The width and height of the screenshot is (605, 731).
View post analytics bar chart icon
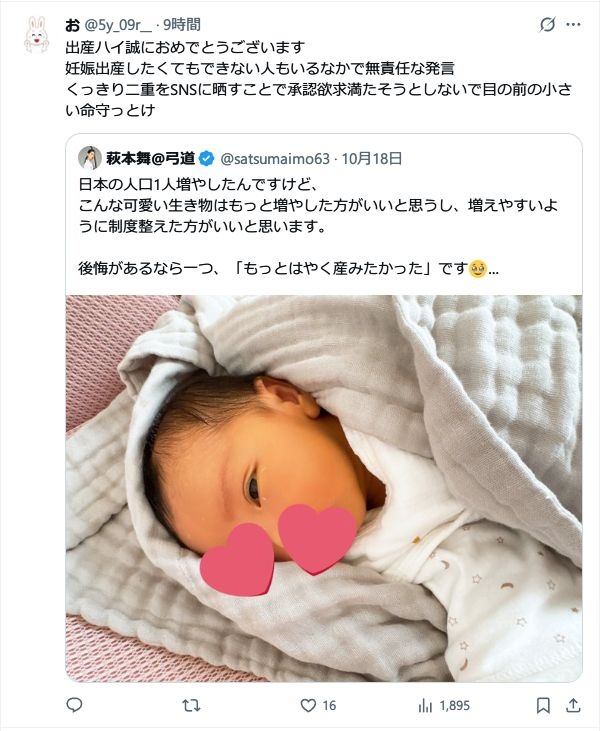point(425,706)
